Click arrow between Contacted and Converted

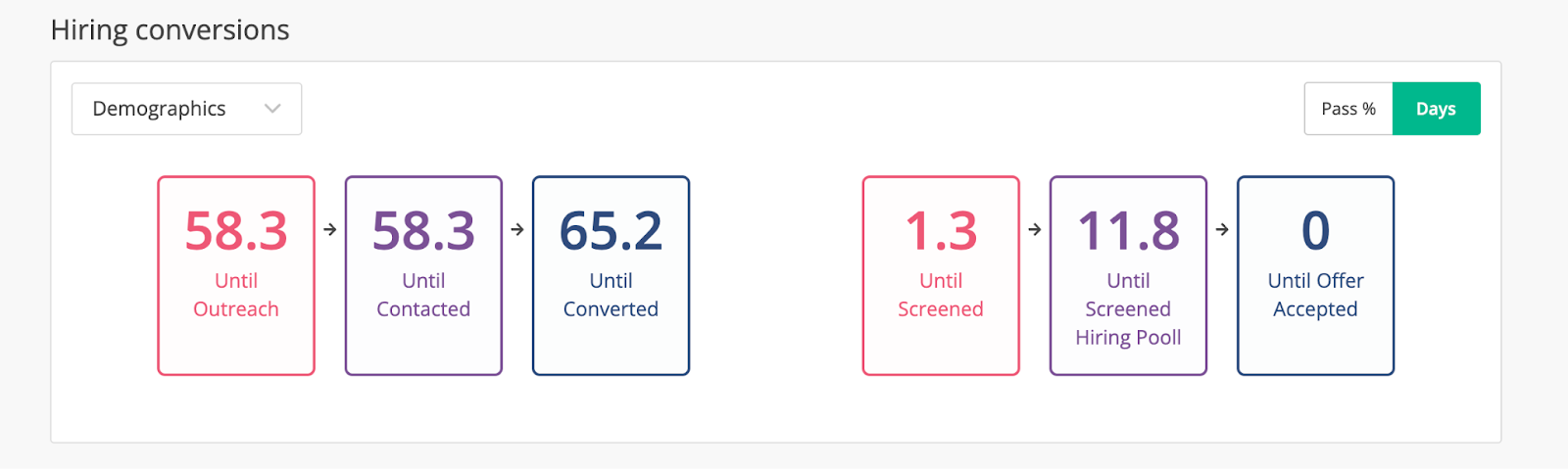click(x=517, y=229)
